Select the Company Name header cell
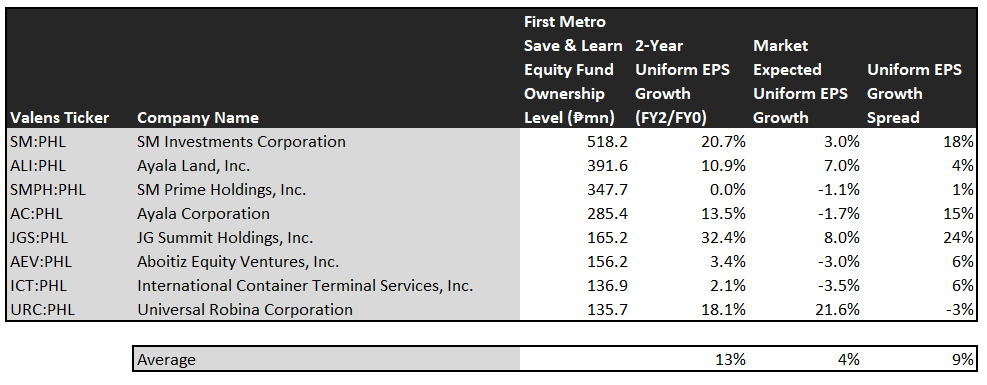 [x=198, y=118]
